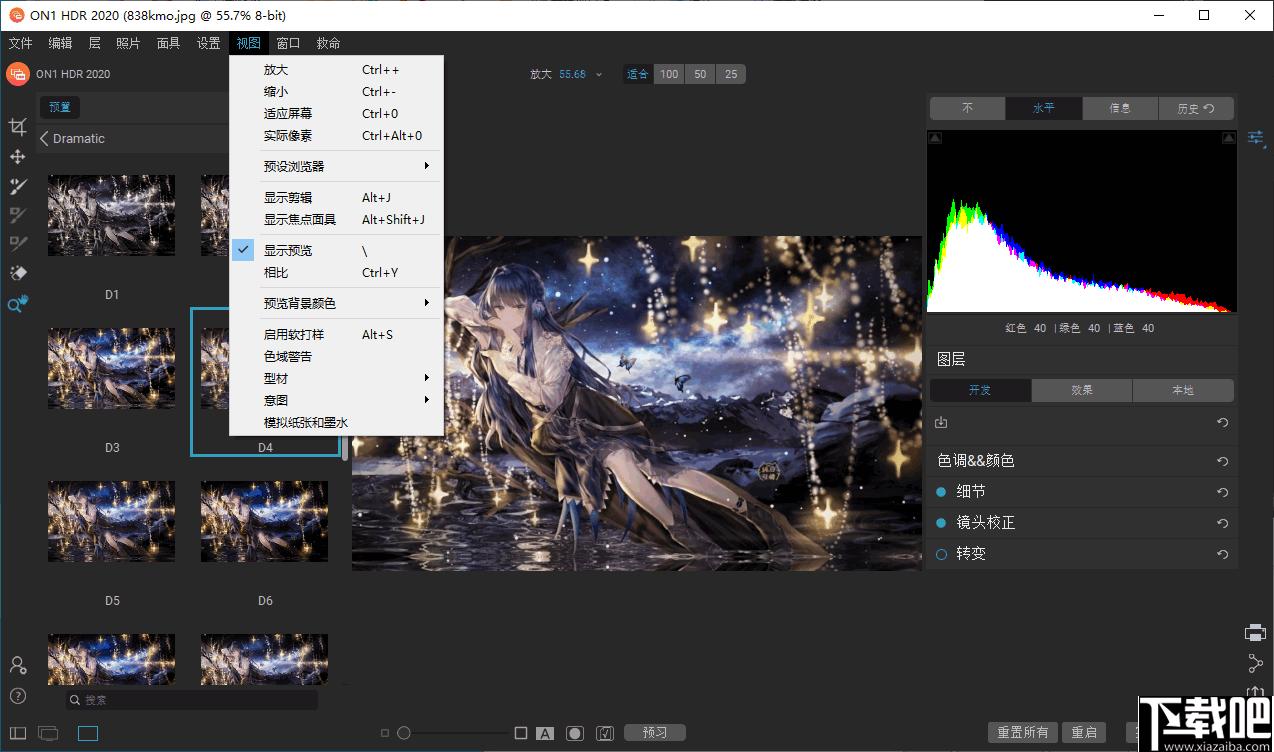The width and height of the screenshot is (1274, 752).
Task: Click the 预习 button
Action: click(655, 733)
